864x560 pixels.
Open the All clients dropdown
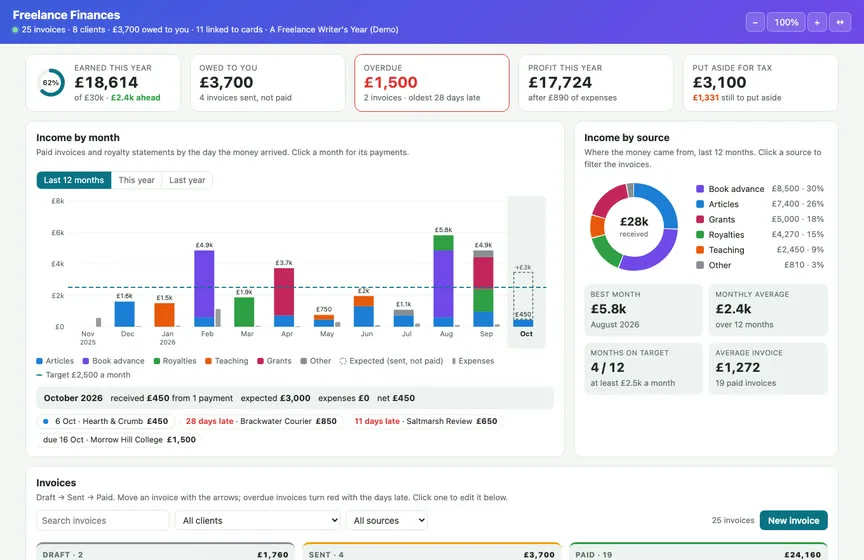pos(258,520)
